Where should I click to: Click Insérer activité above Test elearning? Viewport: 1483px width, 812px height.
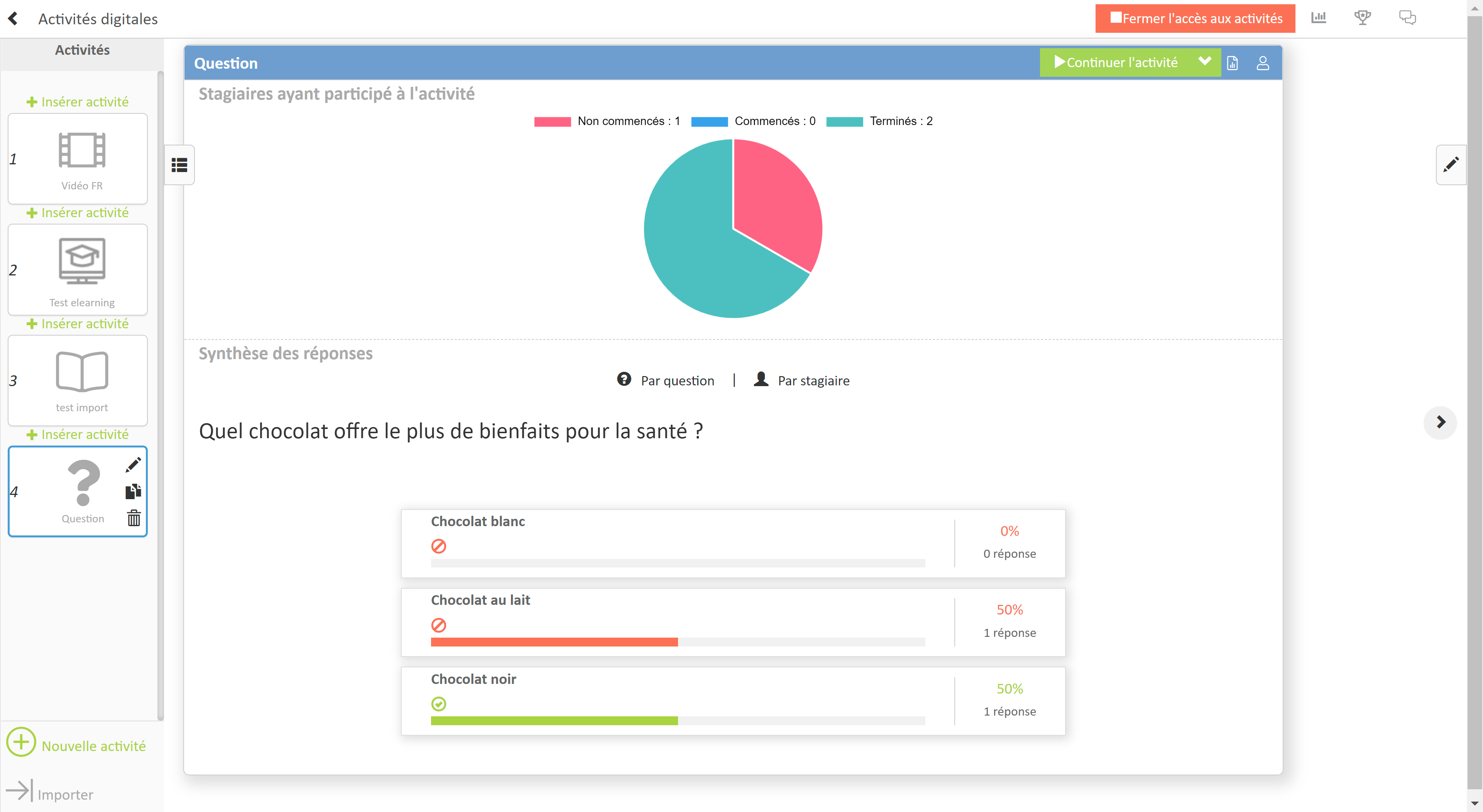(78, 213)
